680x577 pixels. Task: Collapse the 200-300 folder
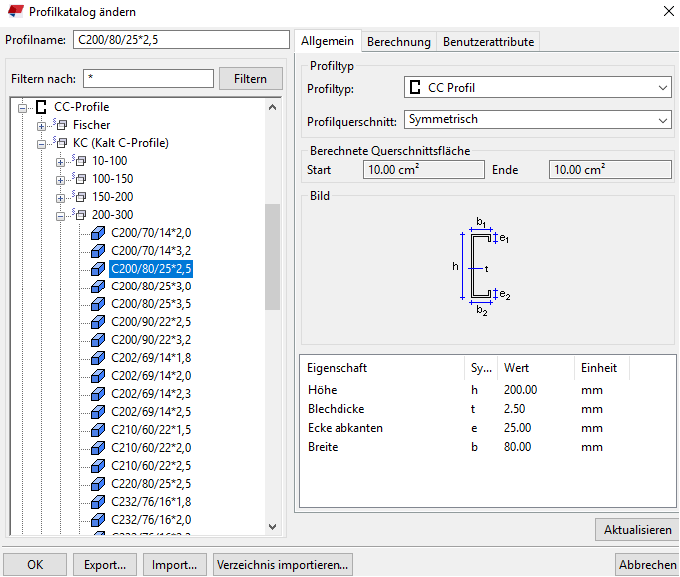pyautogui.click(x=60, y=216)
